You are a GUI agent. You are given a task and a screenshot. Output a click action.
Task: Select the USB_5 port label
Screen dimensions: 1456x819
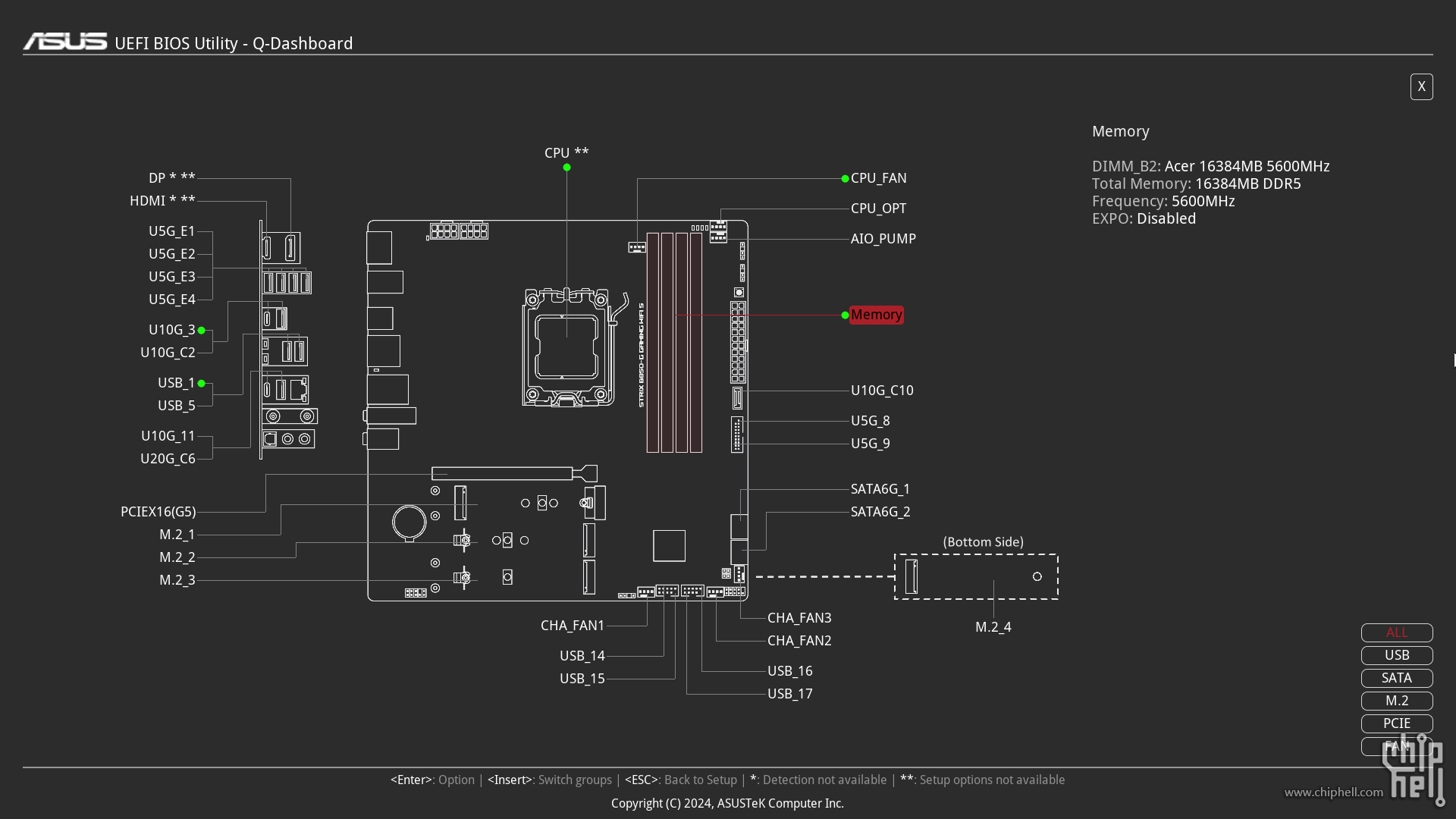pyautogui.click(x=177, y=406)
